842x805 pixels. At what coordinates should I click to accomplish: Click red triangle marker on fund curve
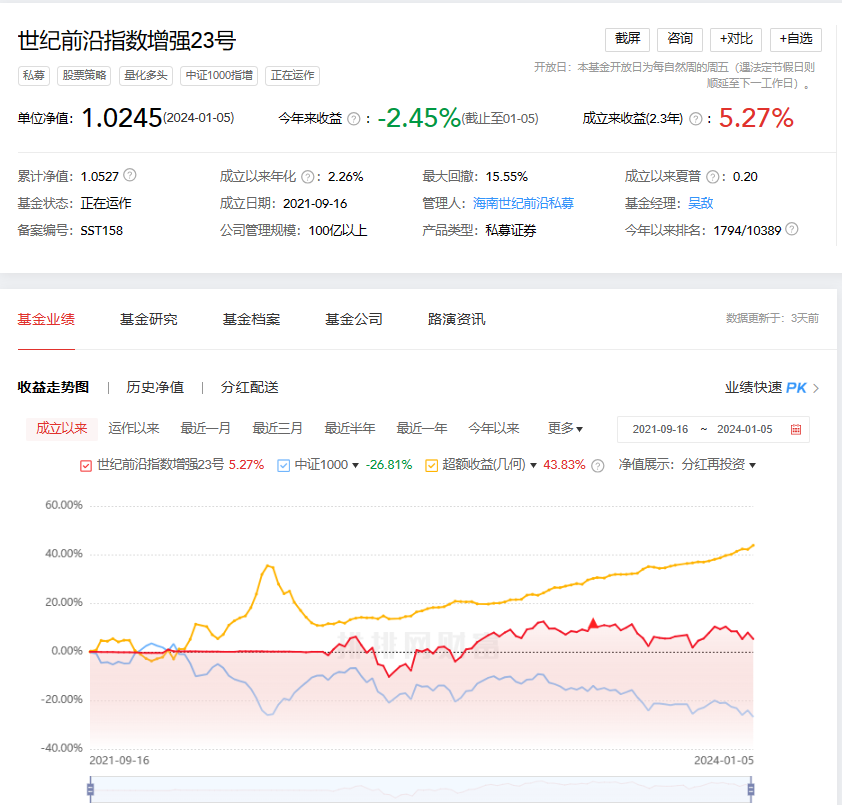(x=593, y=623)
